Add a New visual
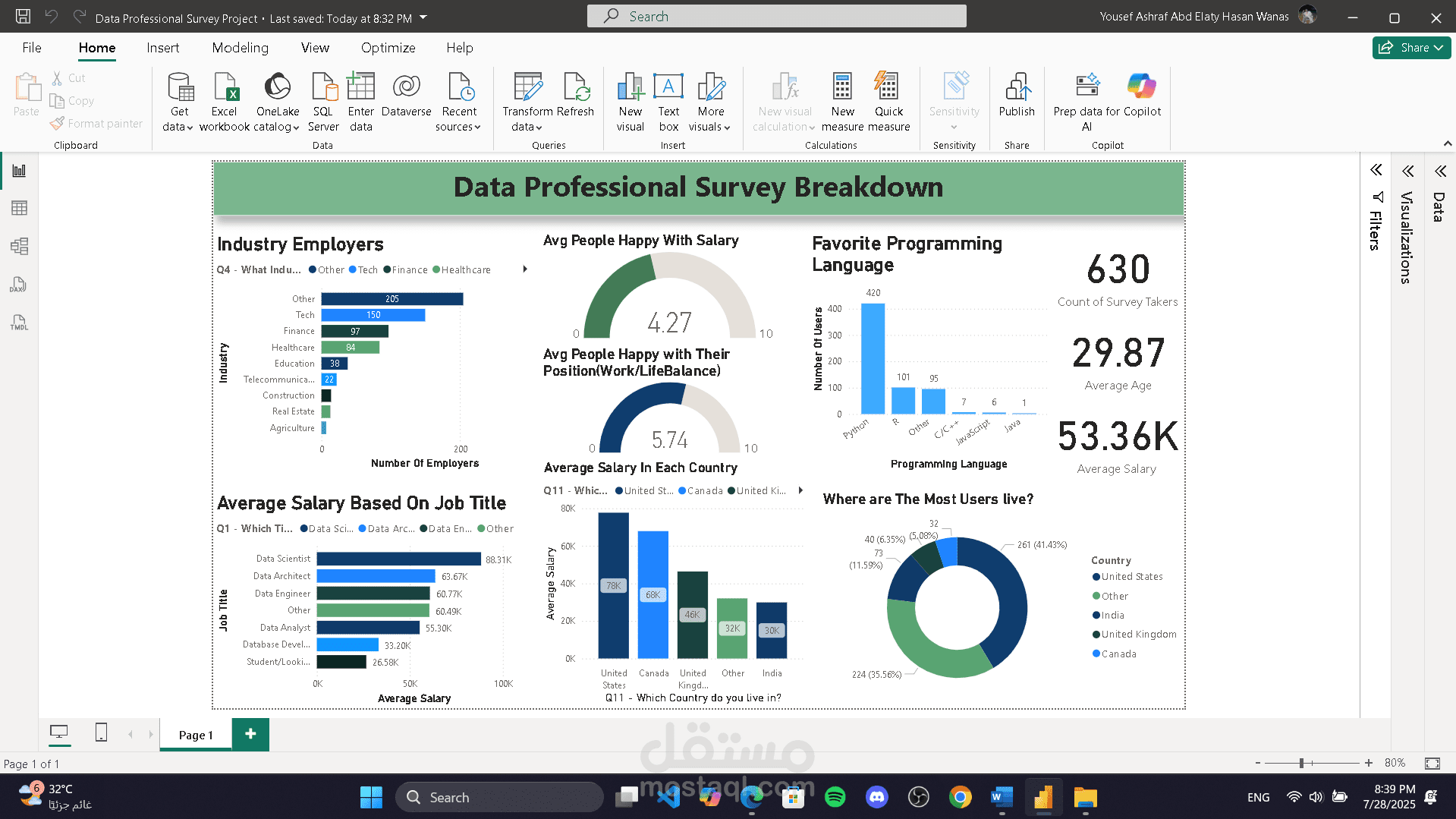Viewport: 1456px width, 819px height. tap(631, 102)
